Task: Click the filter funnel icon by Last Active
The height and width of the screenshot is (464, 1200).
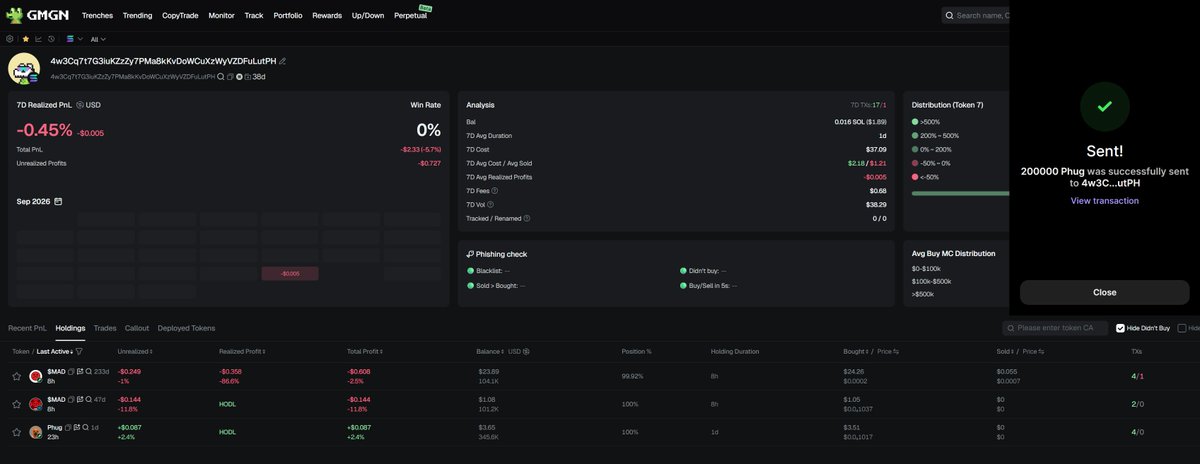Action: pos(79,351)
